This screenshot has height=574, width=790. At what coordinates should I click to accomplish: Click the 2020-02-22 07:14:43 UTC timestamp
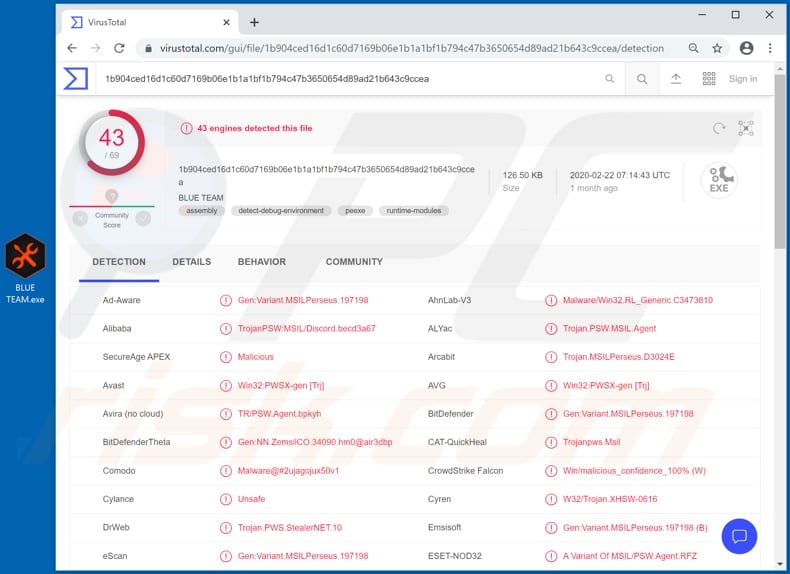point(620,175)
